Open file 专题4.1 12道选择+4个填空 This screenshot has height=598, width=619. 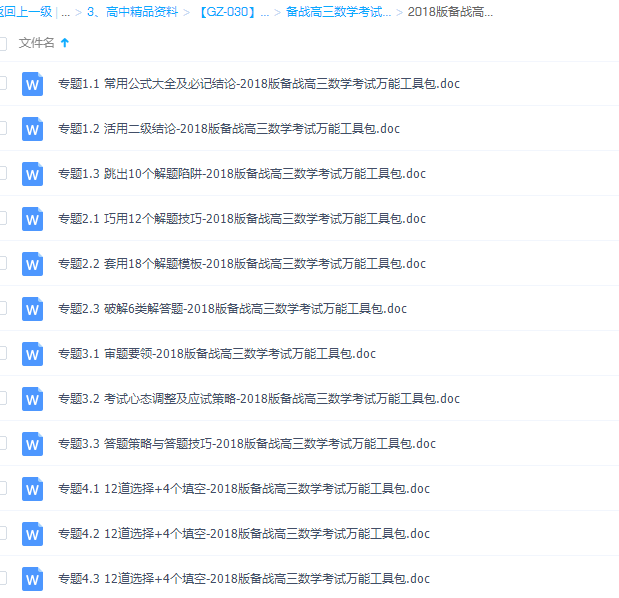(244, 489)
